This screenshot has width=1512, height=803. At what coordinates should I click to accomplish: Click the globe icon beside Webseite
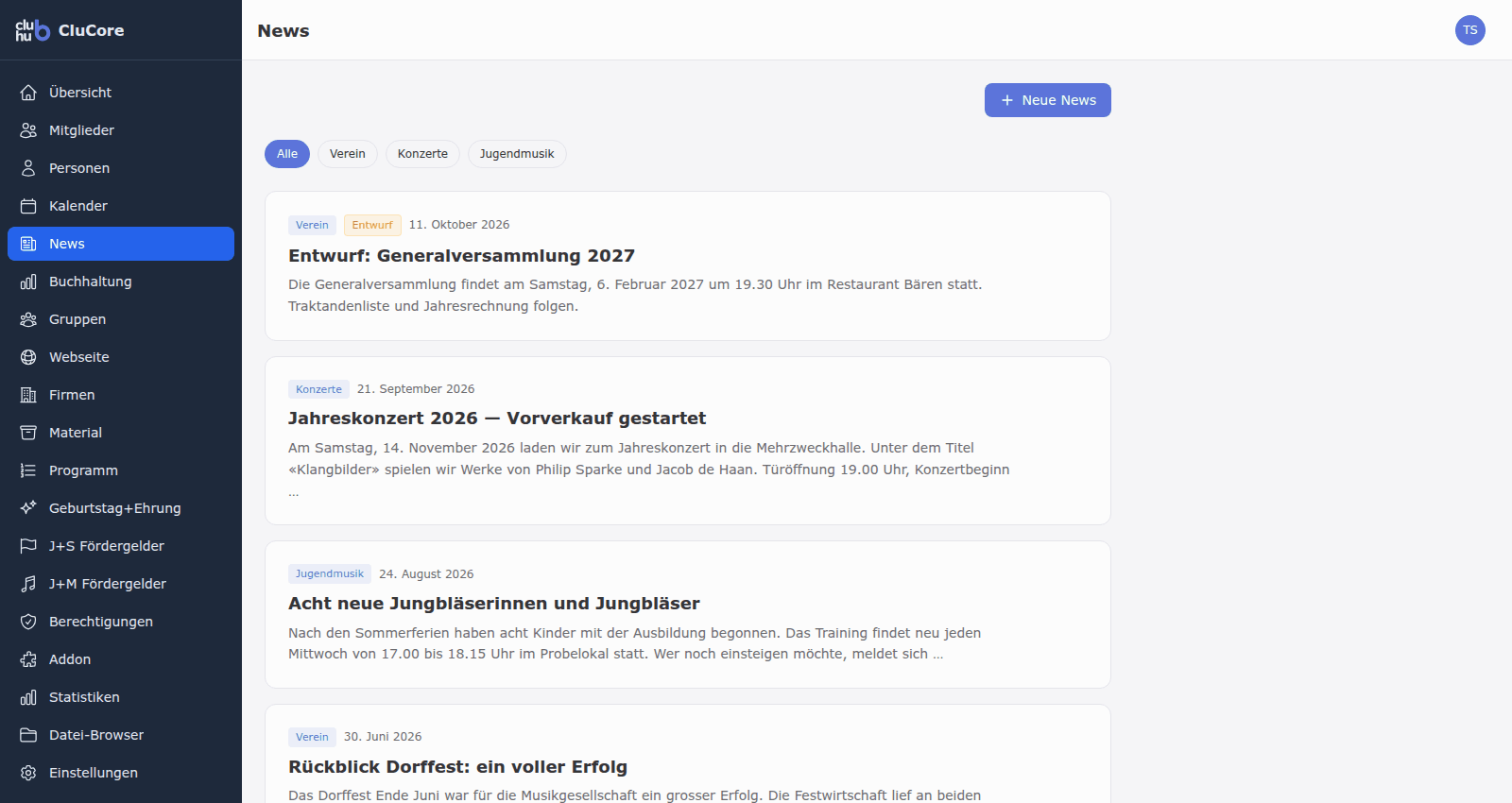coord(28,357)
